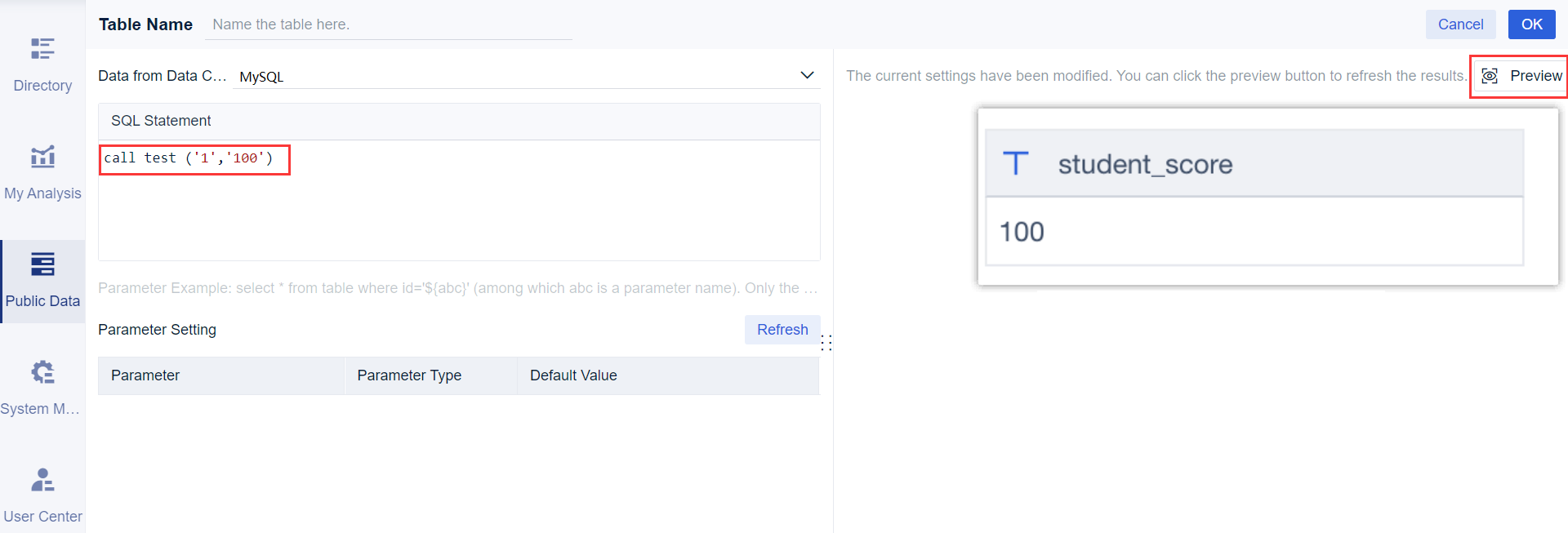Click the student_score column header
The height and width of the screenshot is (533, 1568).
pos(1145,164)
